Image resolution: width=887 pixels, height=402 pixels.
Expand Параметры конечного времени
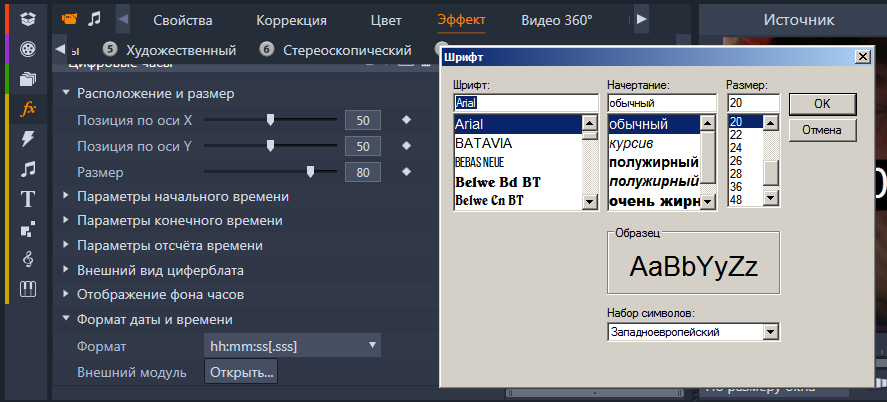click(x=66, y=221)
